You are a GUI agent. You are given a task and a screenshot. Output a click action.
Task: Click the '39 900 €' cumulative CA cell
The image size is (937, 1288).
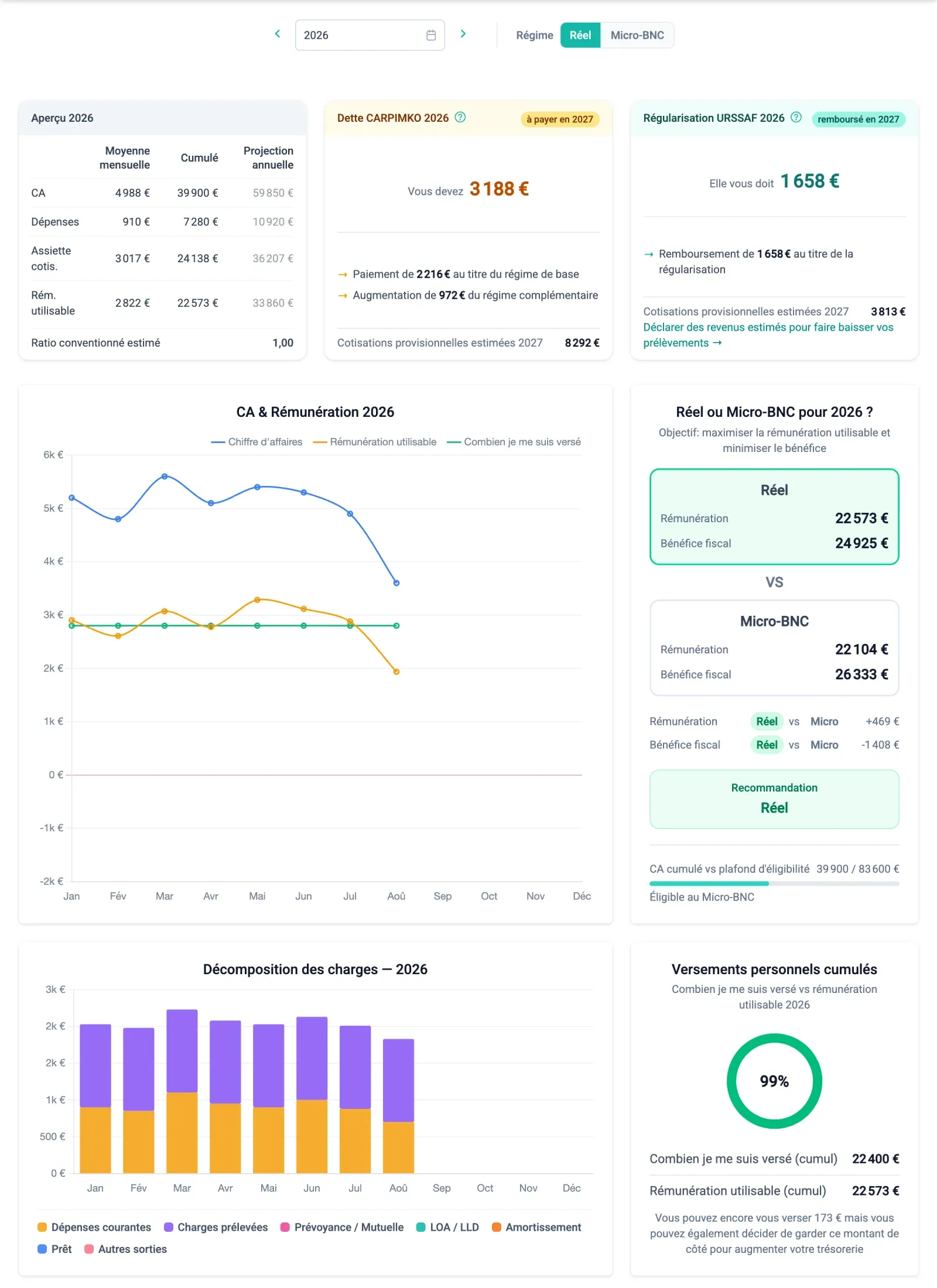(198, 193)
